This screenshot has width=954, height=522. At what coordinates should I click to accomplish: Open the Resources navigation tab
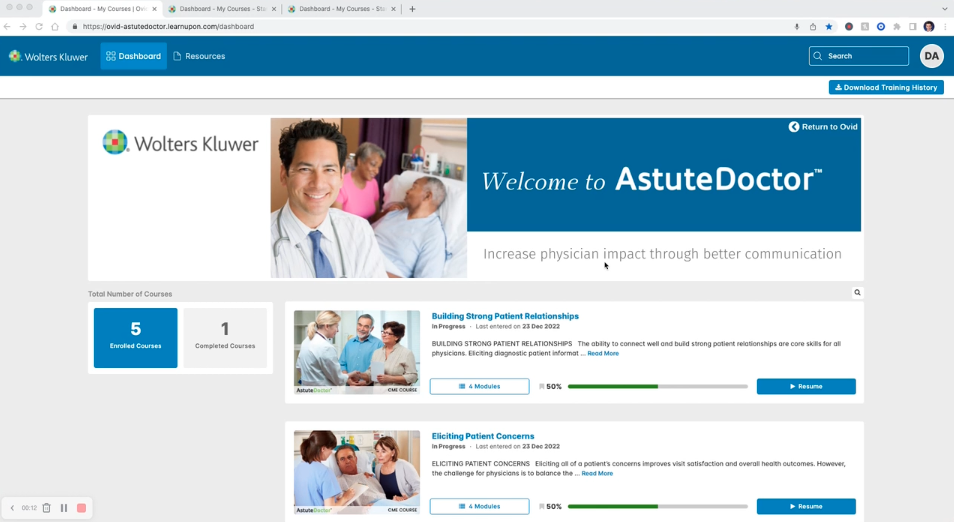[199, 56]
